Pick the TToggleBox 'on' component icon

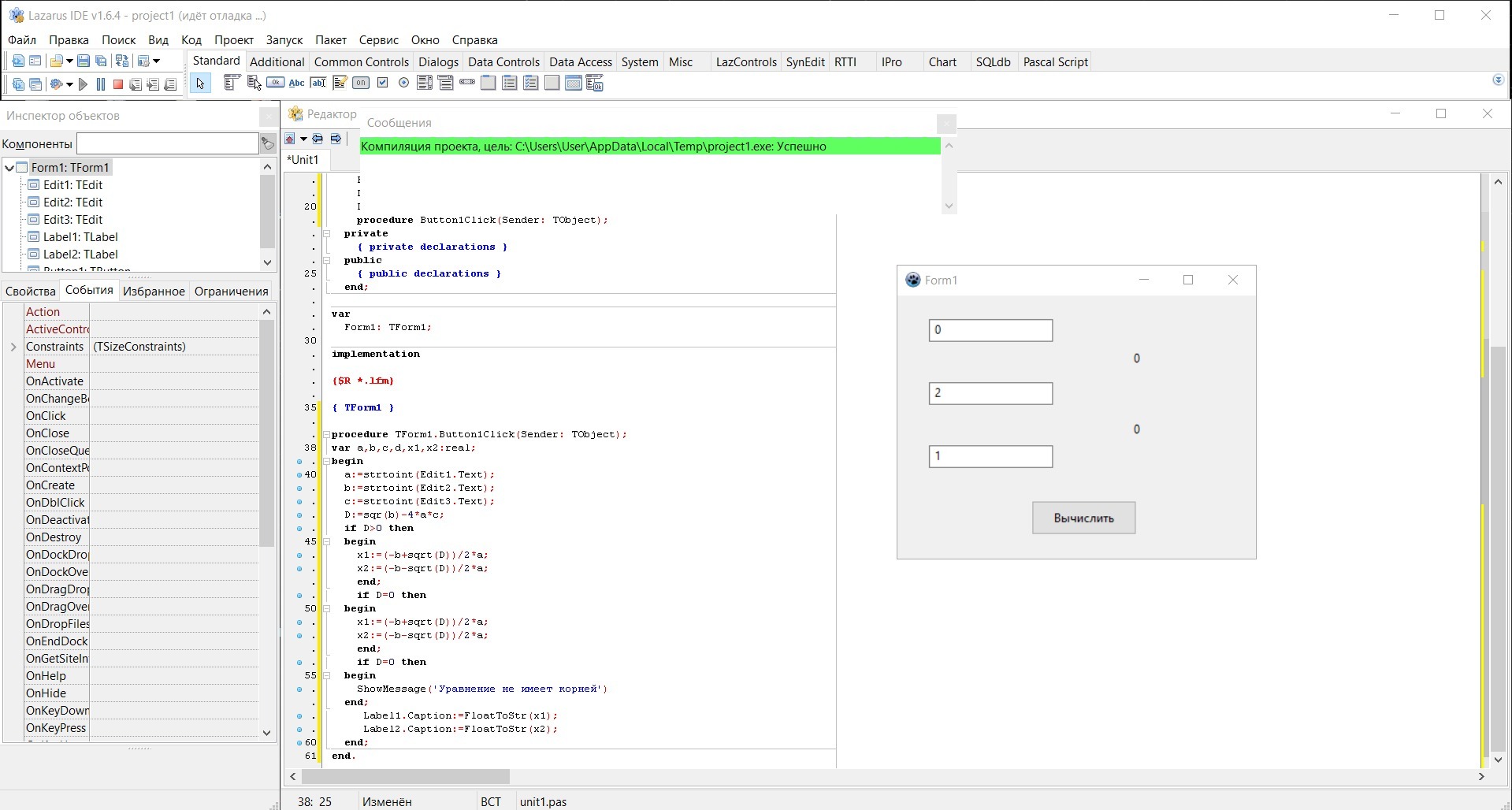click(361, 83)
